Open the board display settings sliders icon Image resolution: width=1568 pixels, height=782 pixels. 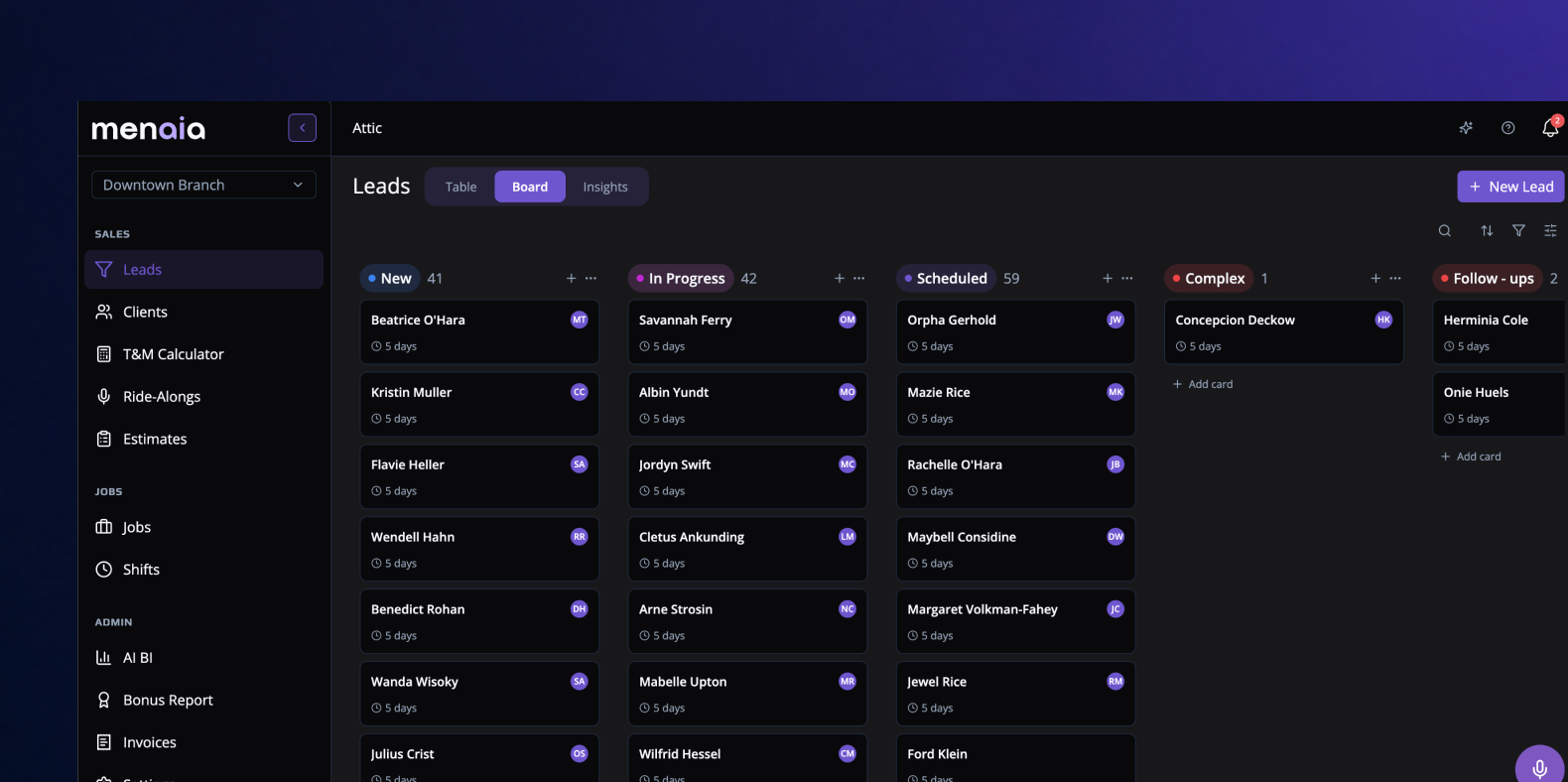tap(1550, 230)
